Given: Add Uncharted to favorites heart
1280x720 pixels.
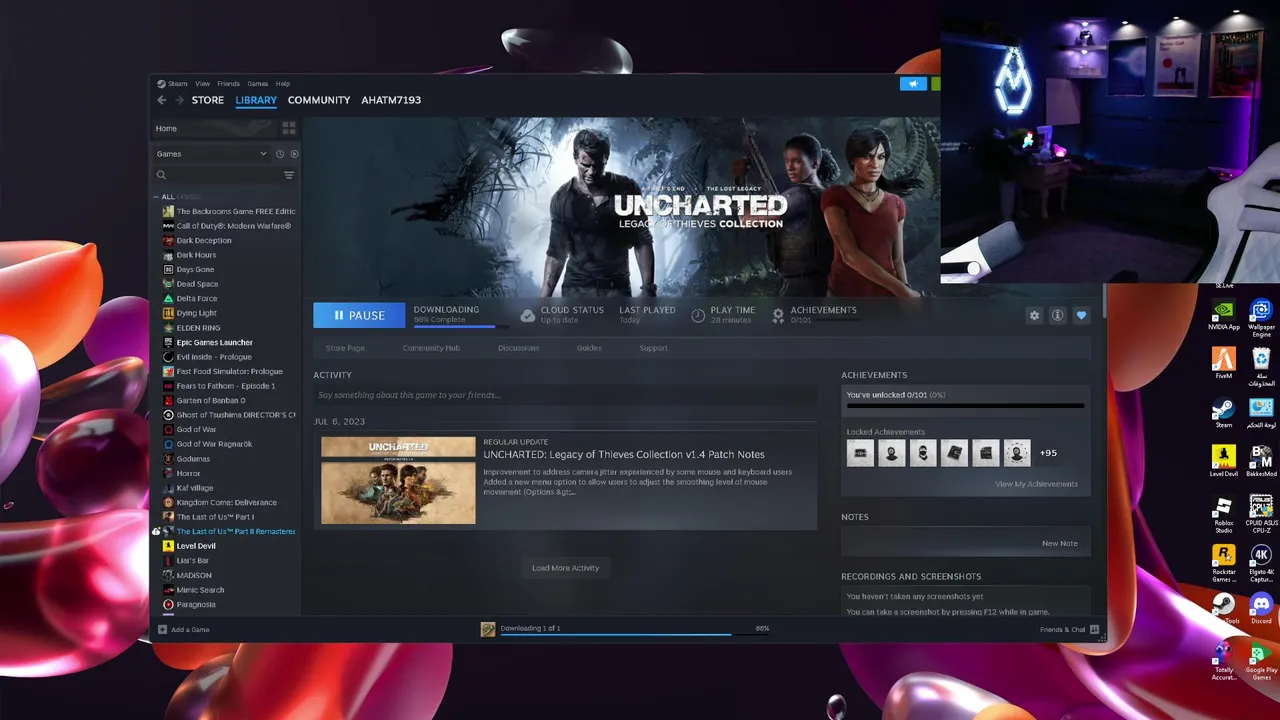Looking at the screenshot, I should (1081, 315).
